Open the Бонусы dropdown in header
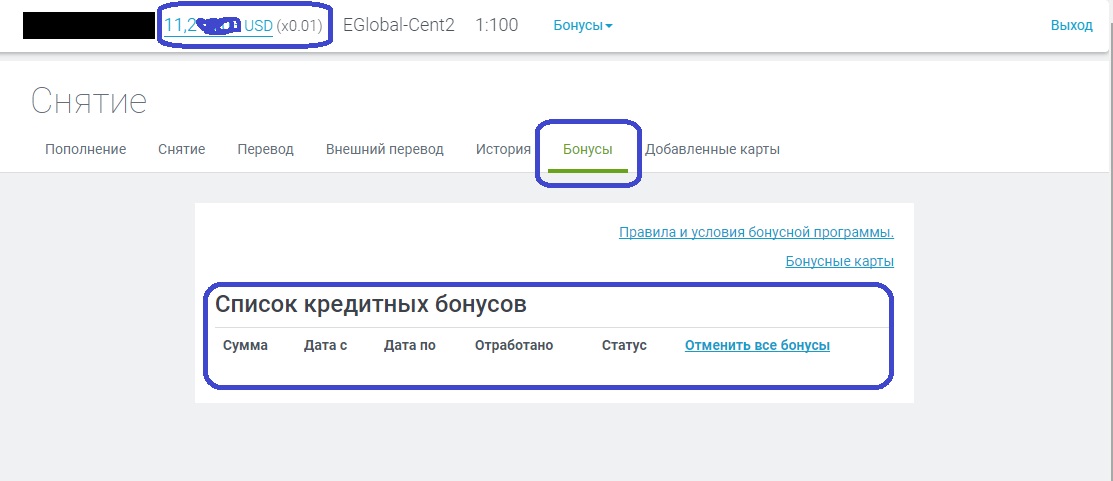 pos(583,26)
